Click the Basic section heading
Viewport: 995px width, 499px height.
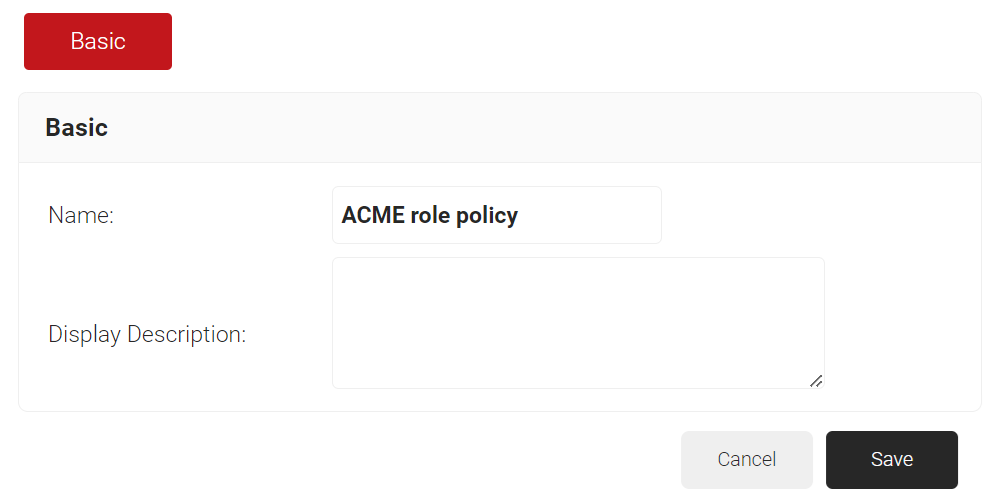tap(77, 128)
